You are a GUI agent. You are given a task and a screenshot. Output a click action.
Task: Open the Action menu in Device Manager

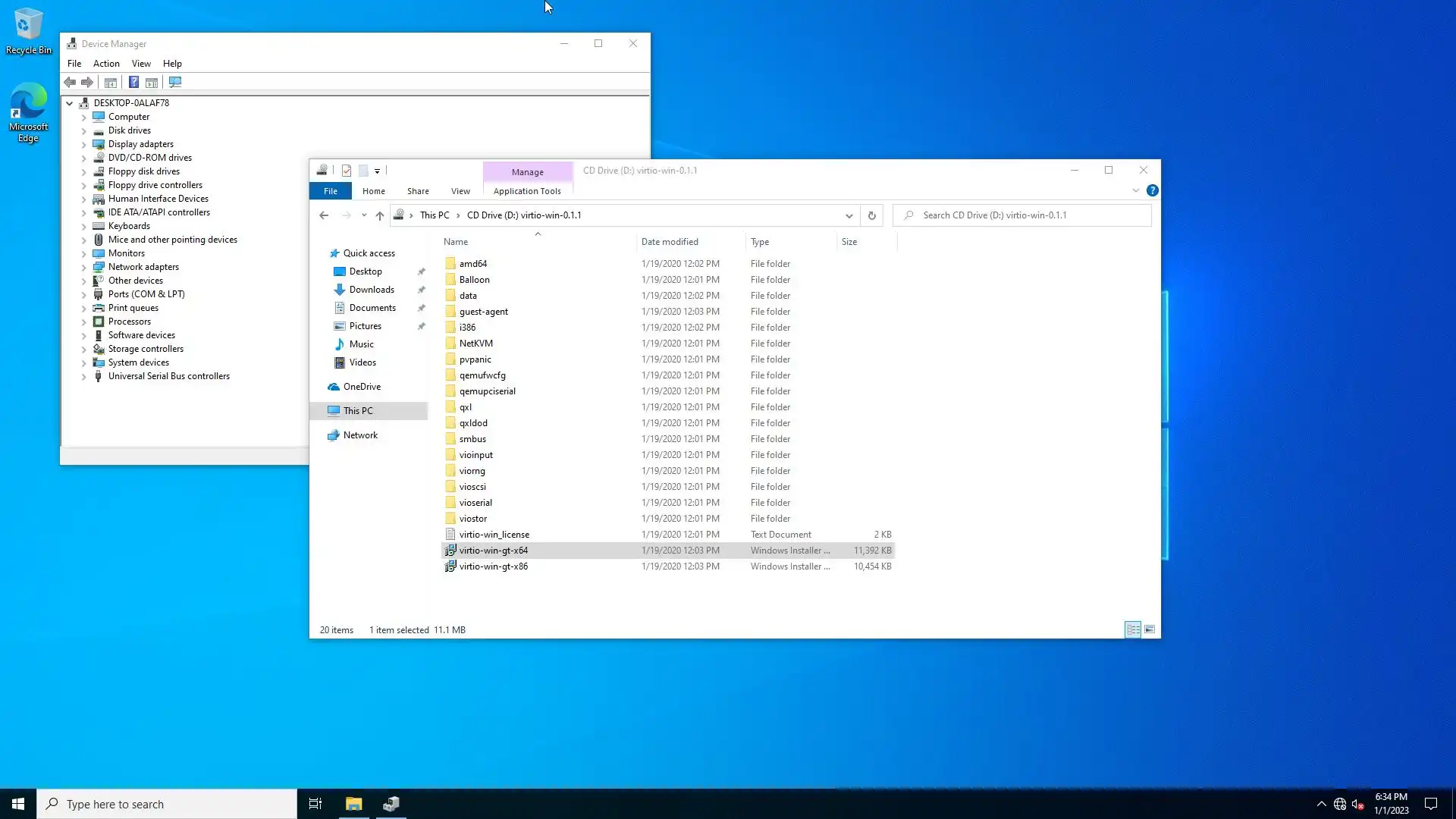coord(106,64)
